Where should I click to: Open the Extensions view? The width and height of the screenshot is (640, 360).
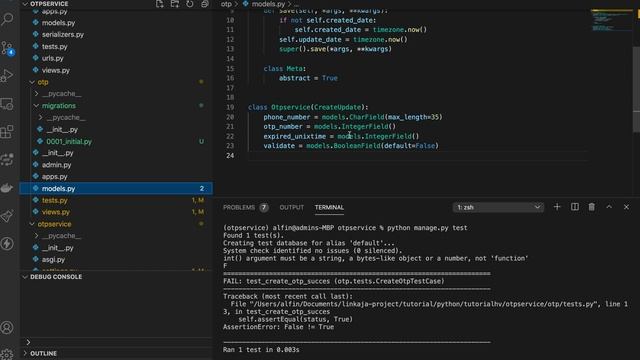point(7,132)
